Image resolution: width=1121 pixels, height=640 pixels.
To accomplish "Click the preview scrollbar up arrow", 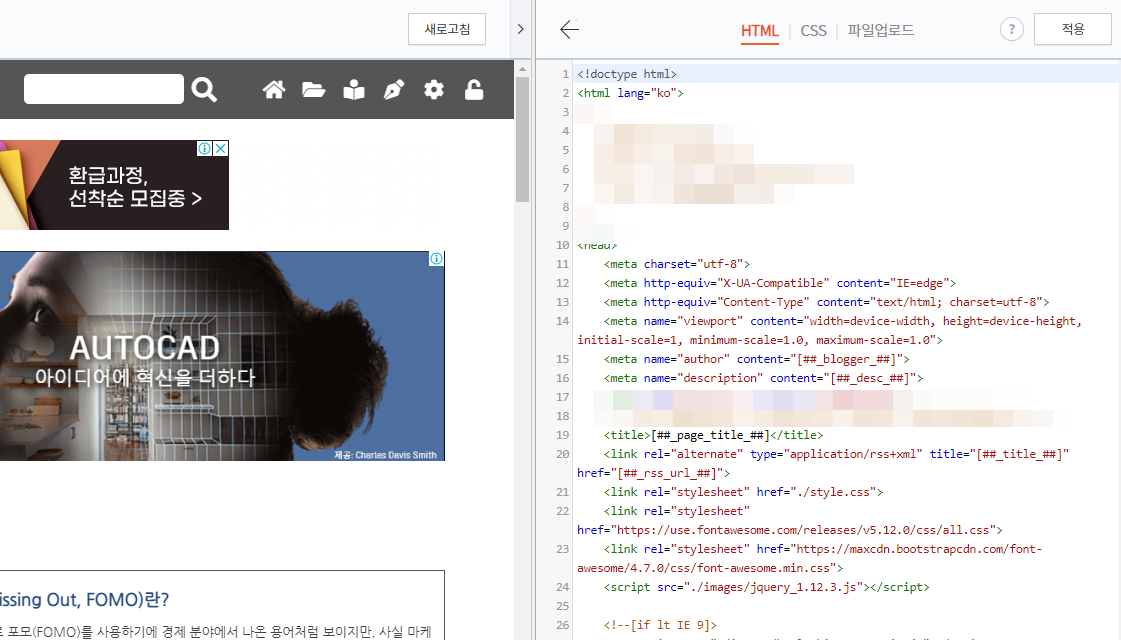I will 523,69.
